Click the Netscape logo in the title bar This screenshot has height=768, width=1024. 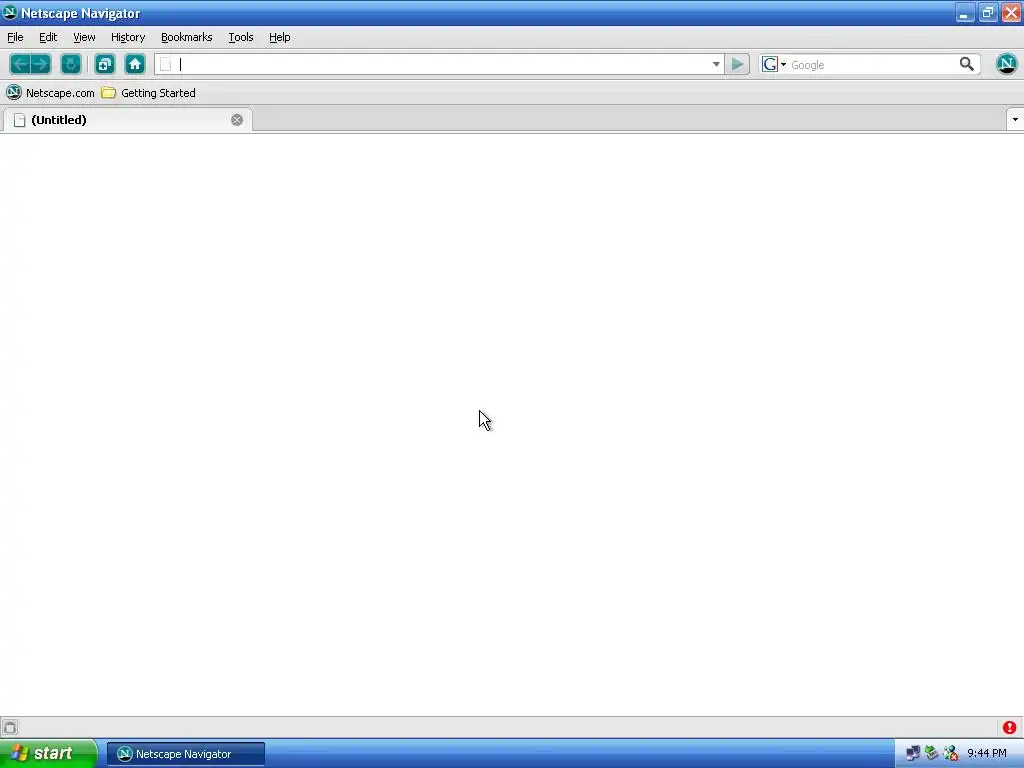pyautogui.click(x=10, y=12)
